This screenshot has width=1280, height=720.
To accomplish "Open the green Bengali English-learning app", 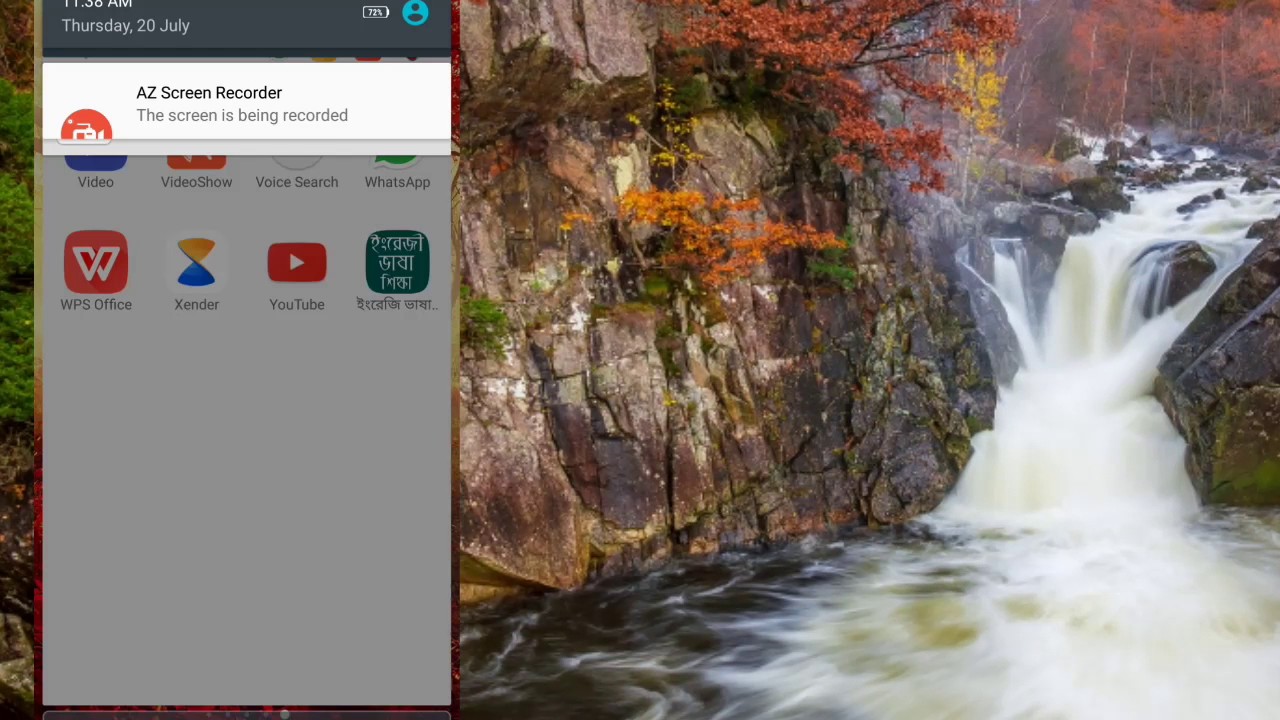I will [397, 262].
